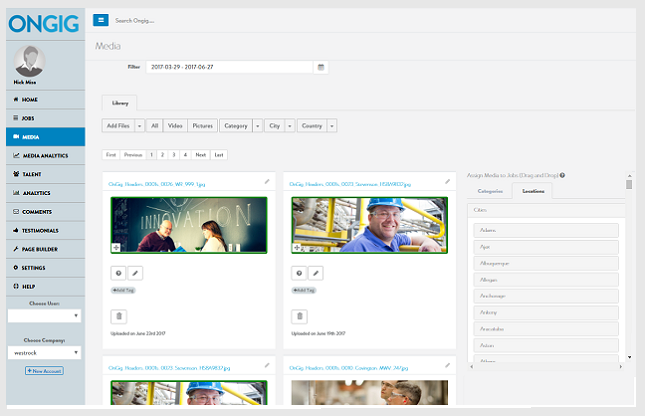
Task: Click the date range filter field
Action: [x=230, y=67]
